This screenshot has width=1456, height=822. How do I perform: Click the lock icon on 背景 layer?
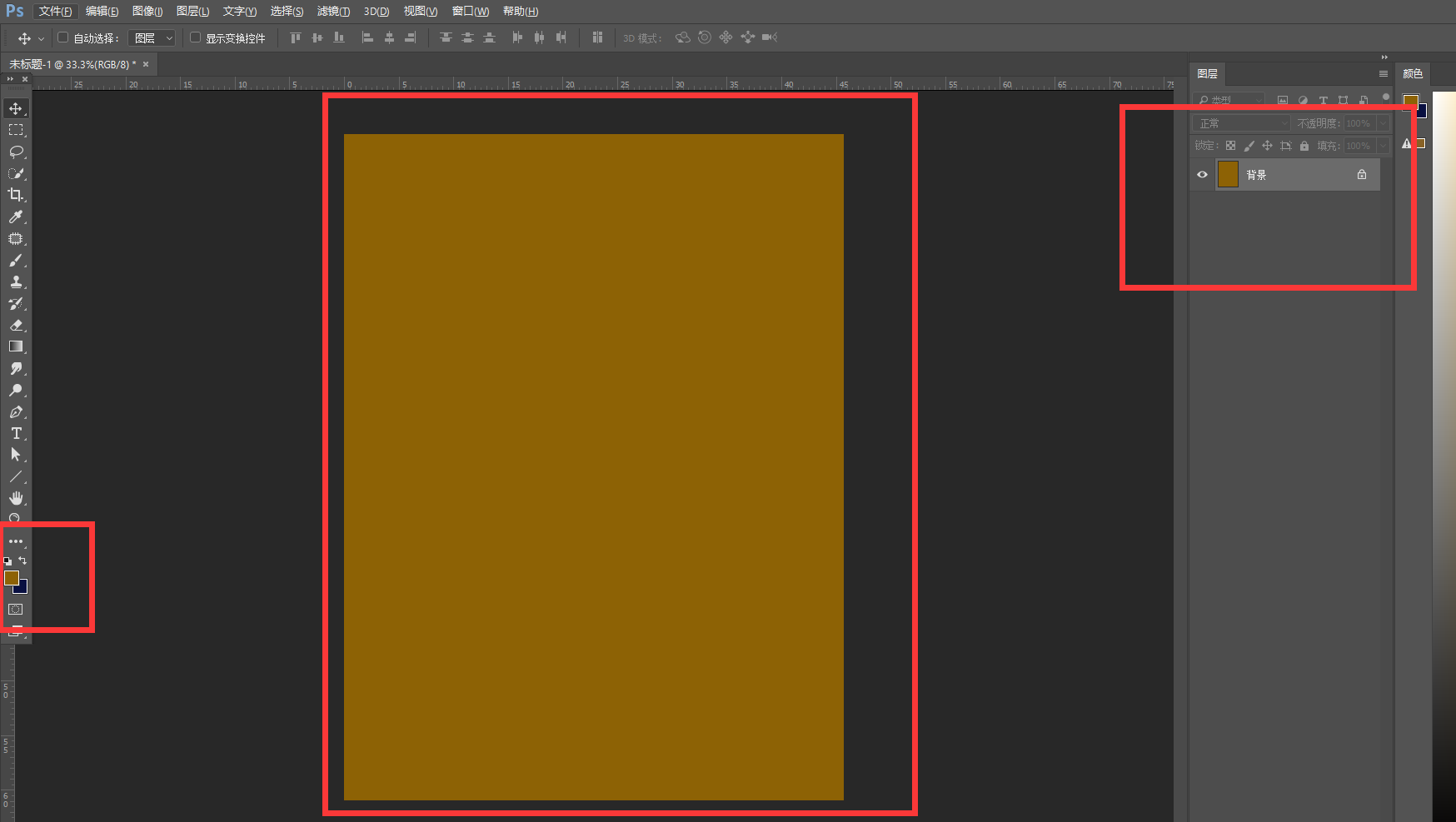coord(1362,175)
